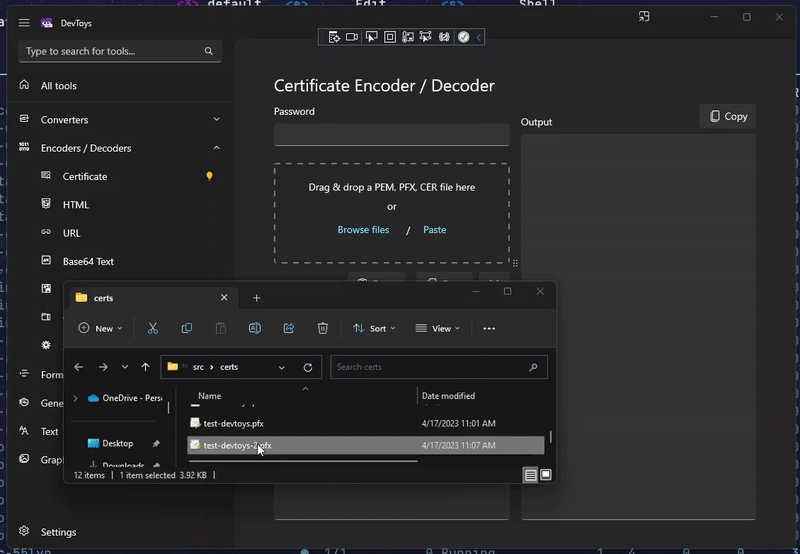Click the Cut scissors icon in Explorer
800x554 pixels.
tap(153, 329)
